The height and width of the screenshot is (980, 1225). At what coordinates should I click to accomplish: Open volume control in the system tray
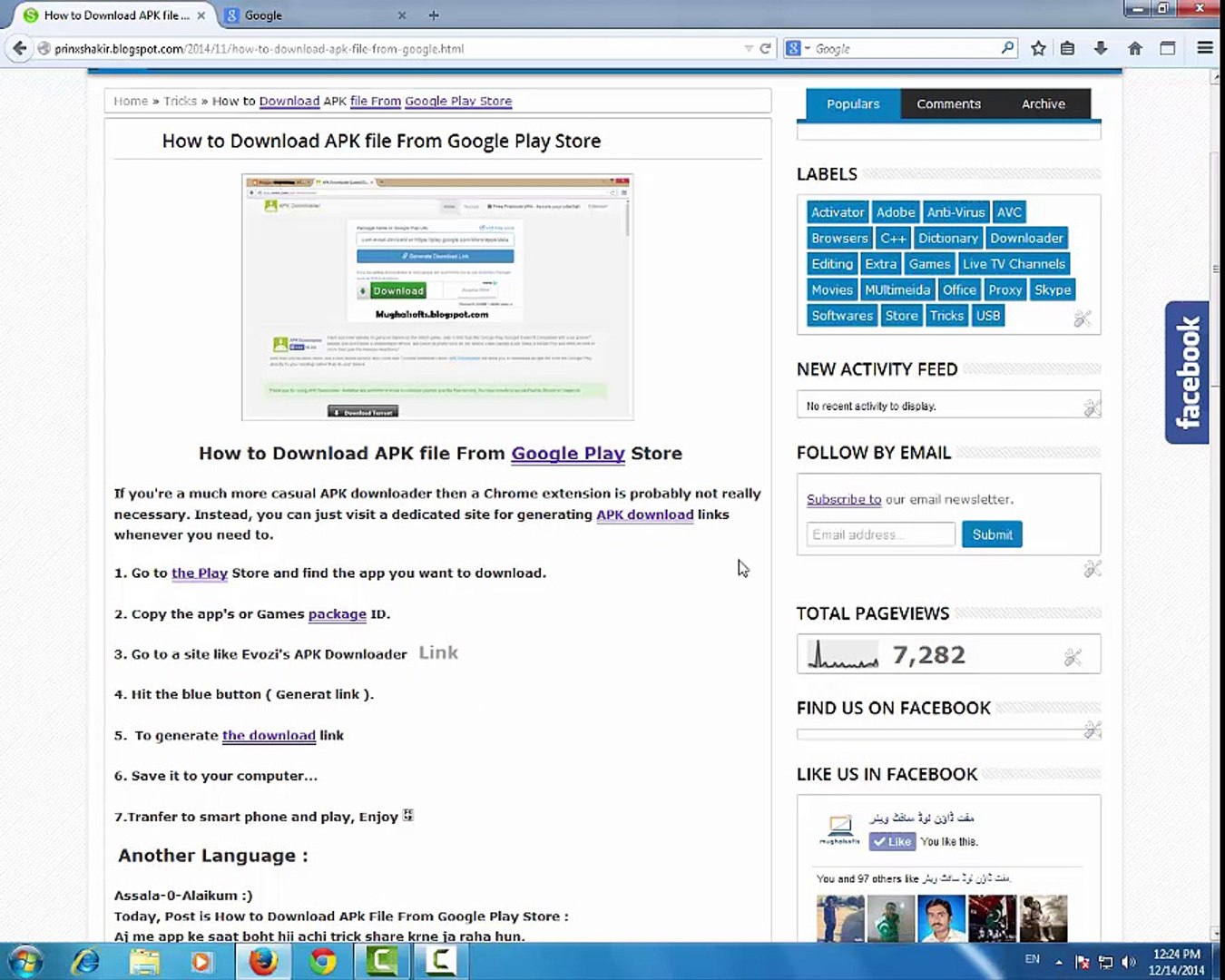click(1128, 962)
